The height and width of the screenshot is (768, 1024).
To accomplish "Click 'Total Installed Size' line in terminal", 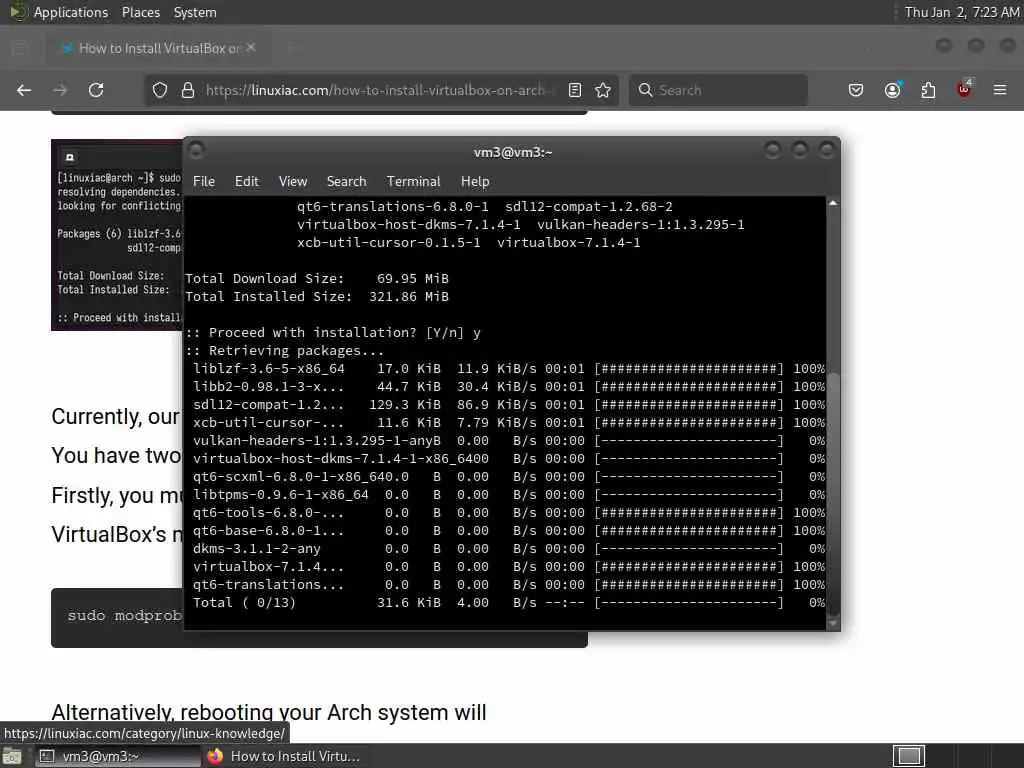I will [x=317, y=297].
